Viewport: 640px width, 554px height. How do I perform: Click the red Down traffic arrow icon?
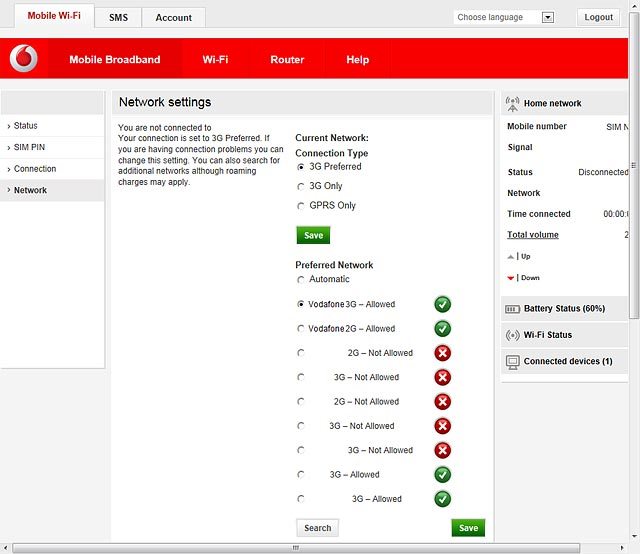tap(510, 278)
